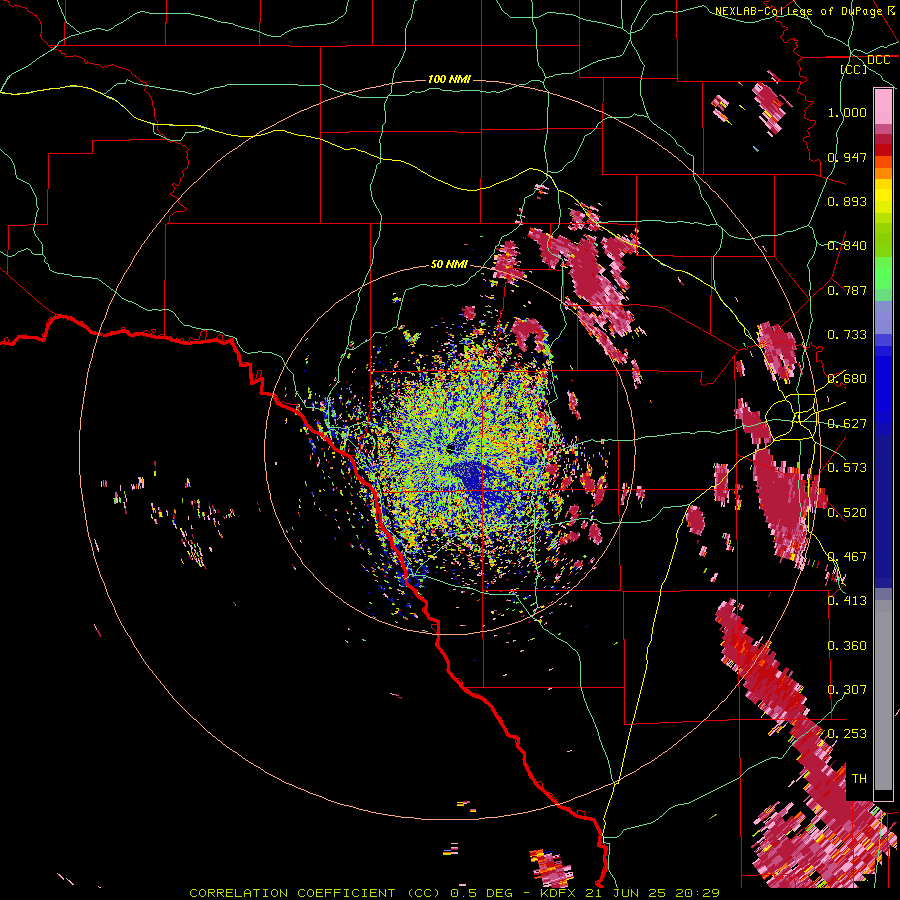Select the 0.947 legend value
The height and width of the screenshot is (900, 900).
847,157
